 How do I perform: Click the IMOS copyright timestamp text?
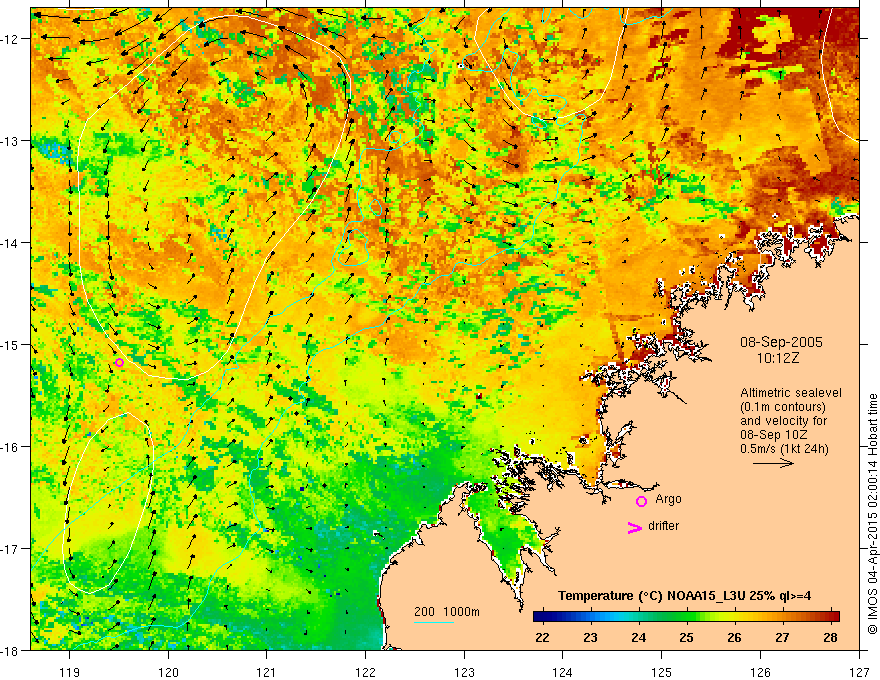872,514
